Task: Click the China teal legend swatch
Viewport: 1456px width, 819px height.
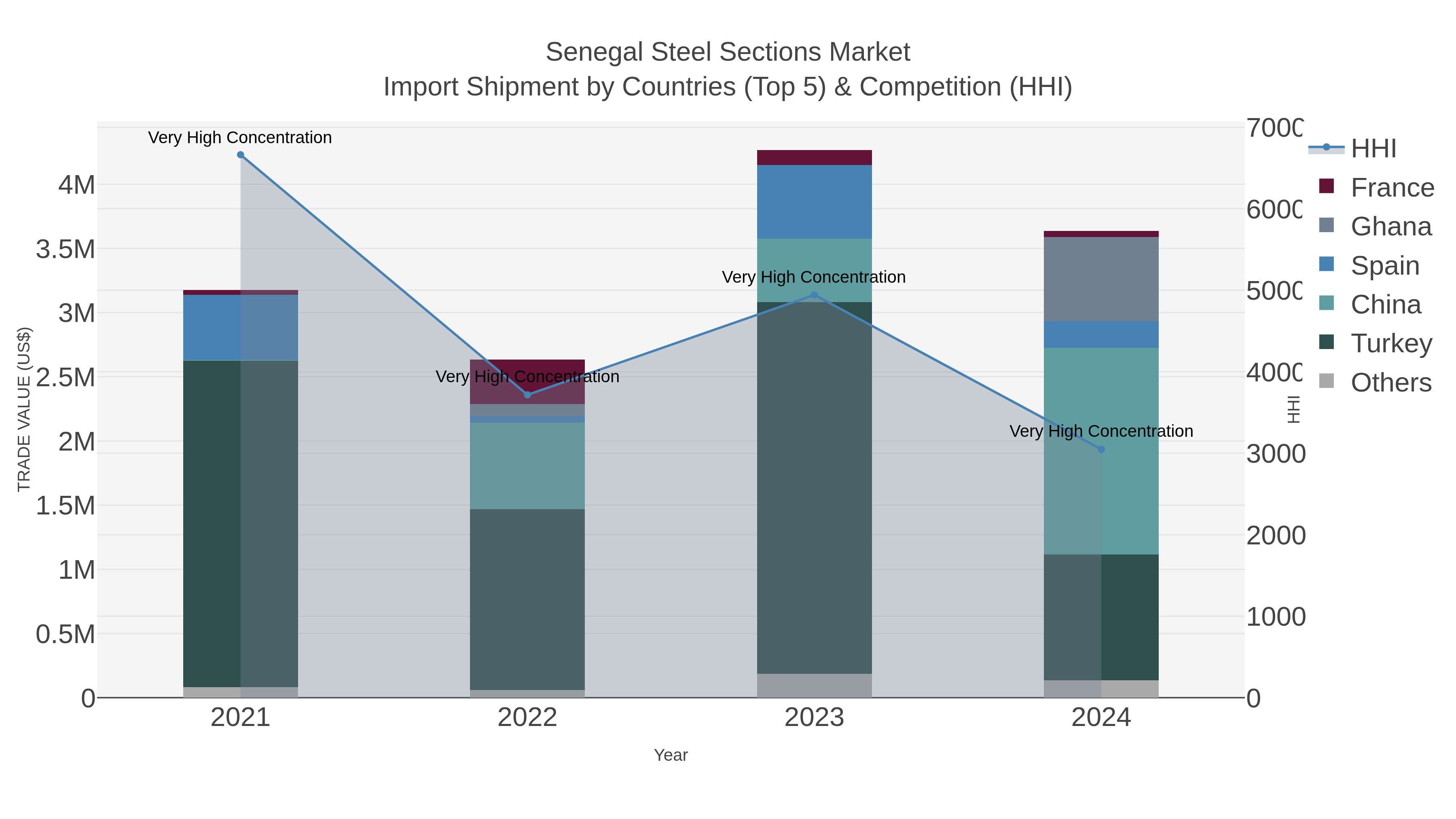Action: coord(1327,303)
